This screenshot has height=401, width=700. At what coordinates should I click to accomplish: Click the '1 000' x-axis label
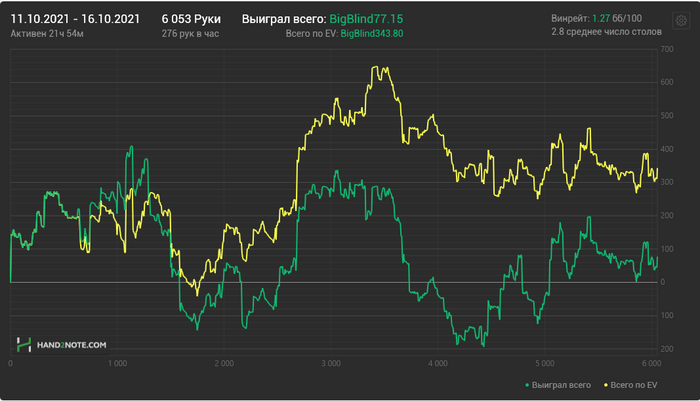(x=117, y=363)
